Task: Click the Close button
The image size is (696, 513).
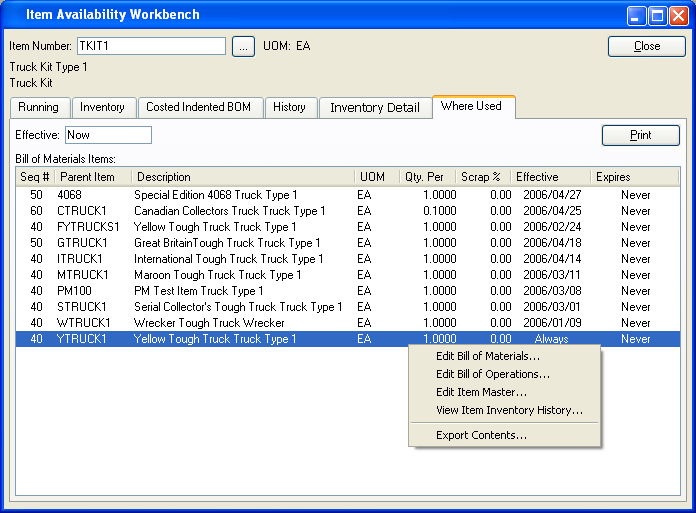Action: pos(647,46)
